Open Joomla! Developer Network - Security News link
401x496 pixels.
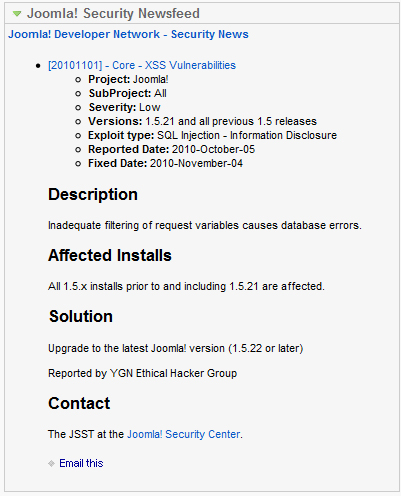pos(128,34)
